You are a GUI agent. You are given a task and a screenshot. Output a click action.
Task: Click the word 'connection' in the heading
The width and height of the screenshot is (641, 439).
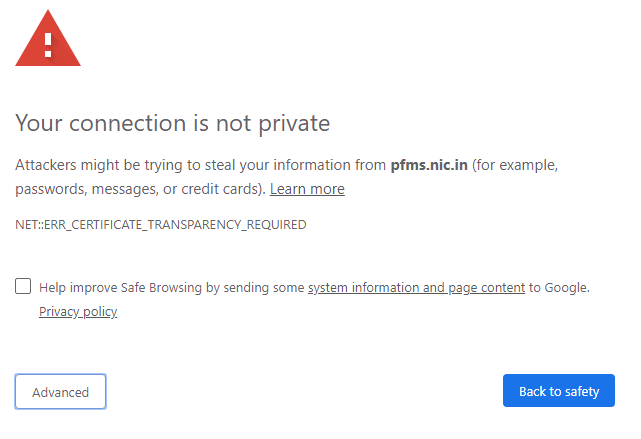128,123
